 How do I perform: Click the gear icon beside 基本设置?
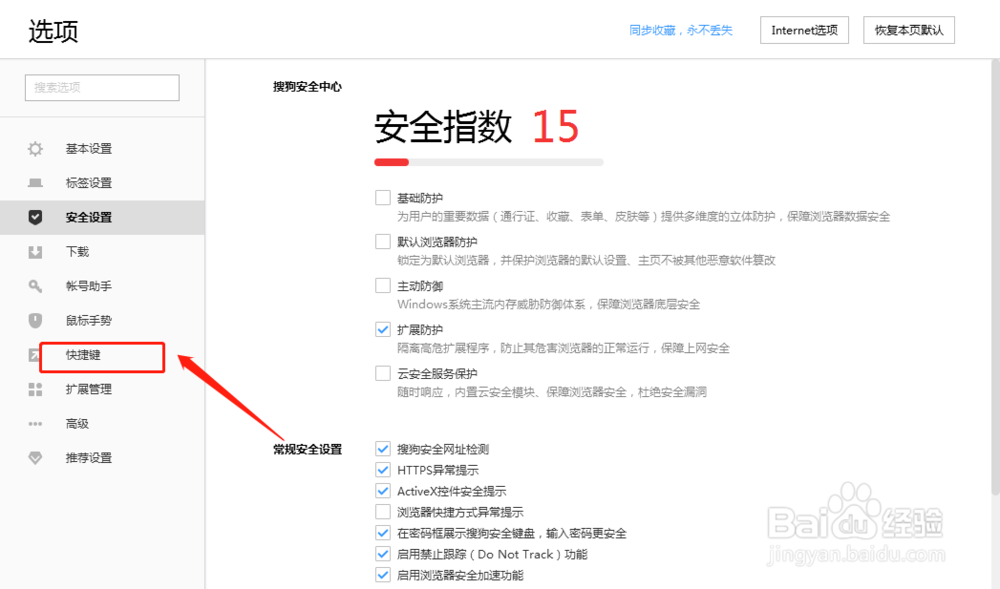(x=35, y=149)
